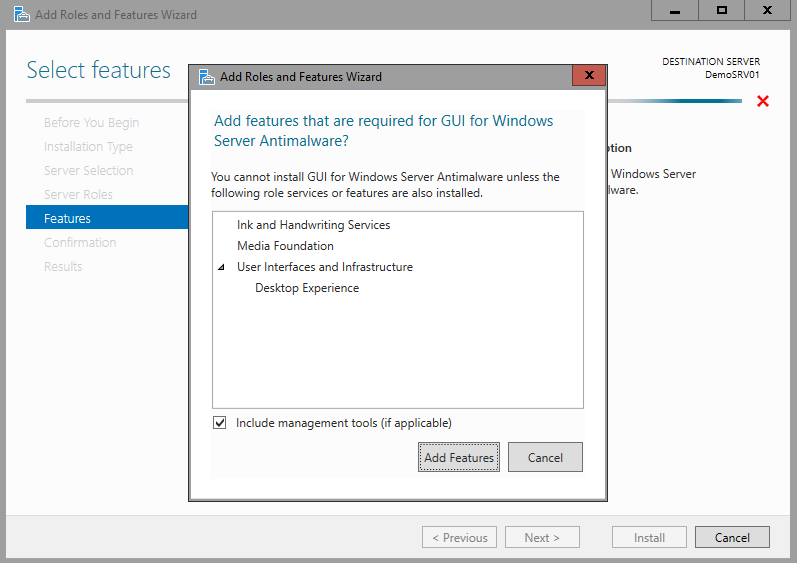
Task: Close the main wizard window
Action: pyautogui.click(x=768, y=10)
